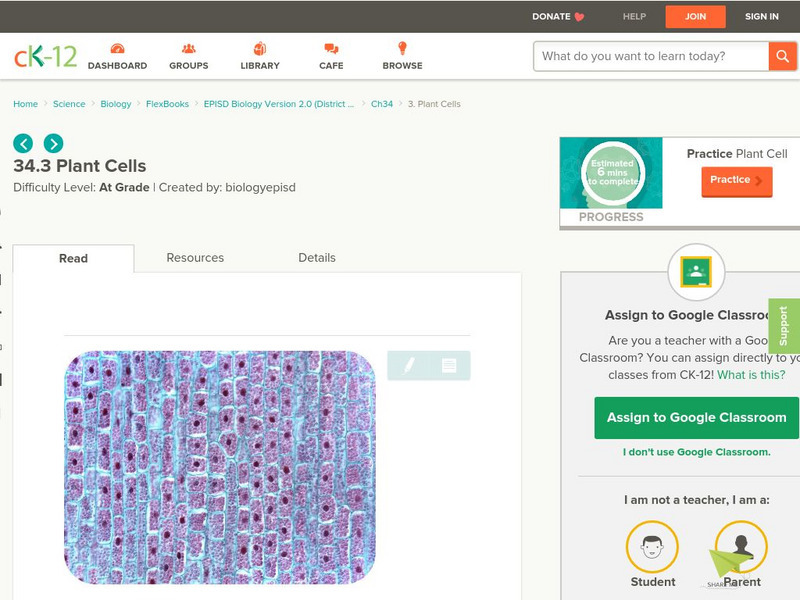Open the Groups icon

point(188,50)
